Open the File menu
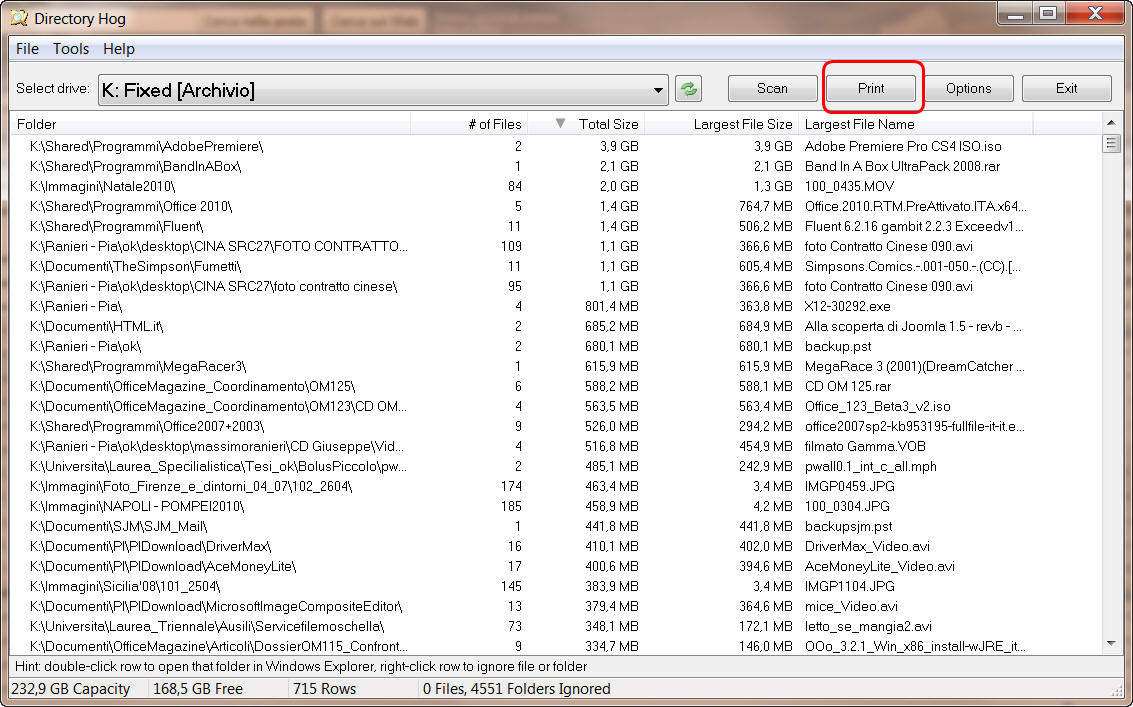Viewport: 1133px width, 707px height. click(26, 48)
